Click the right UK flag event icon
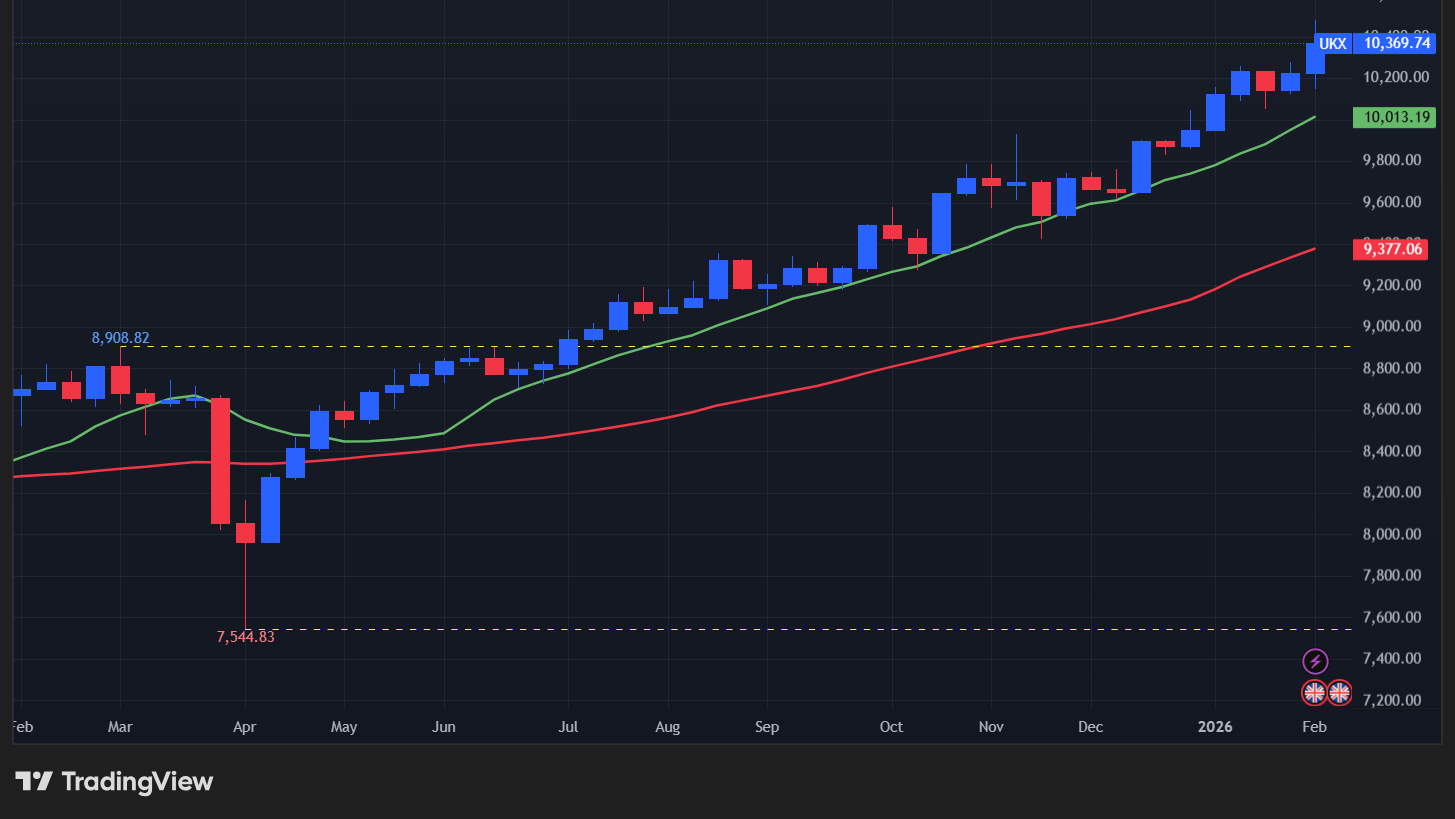The image size is (1455, 819). coord(1339,691)
